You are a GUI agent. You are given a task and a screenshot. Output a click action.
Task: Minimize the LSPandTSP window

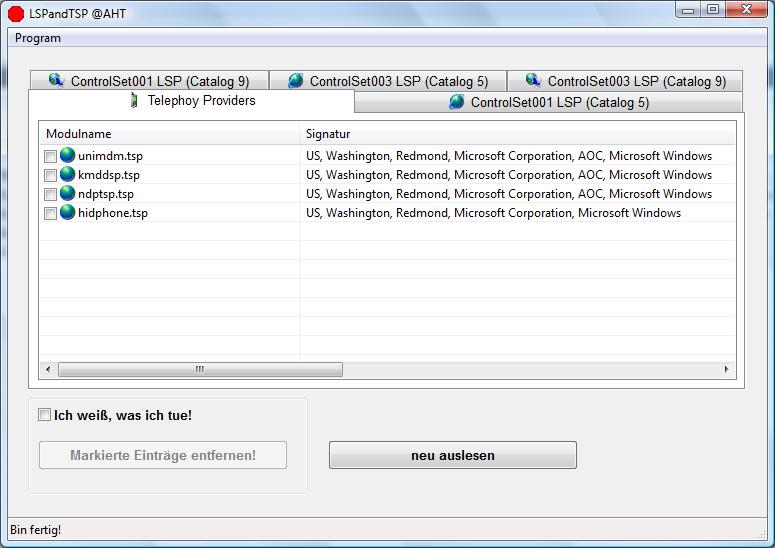coord(688,9)
